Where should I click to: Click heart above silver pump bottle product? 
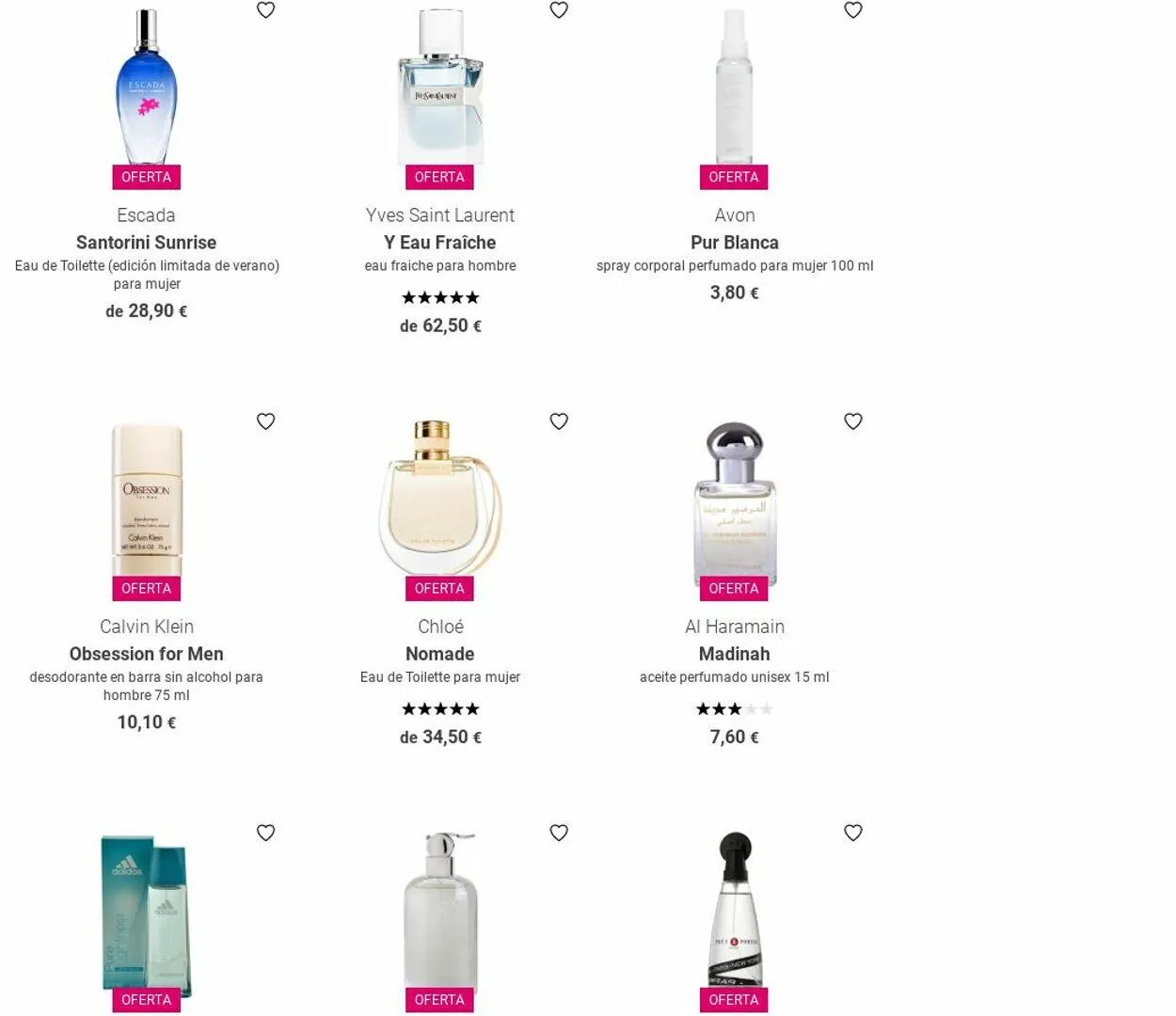pyautogui.click(x=559, y=833)
